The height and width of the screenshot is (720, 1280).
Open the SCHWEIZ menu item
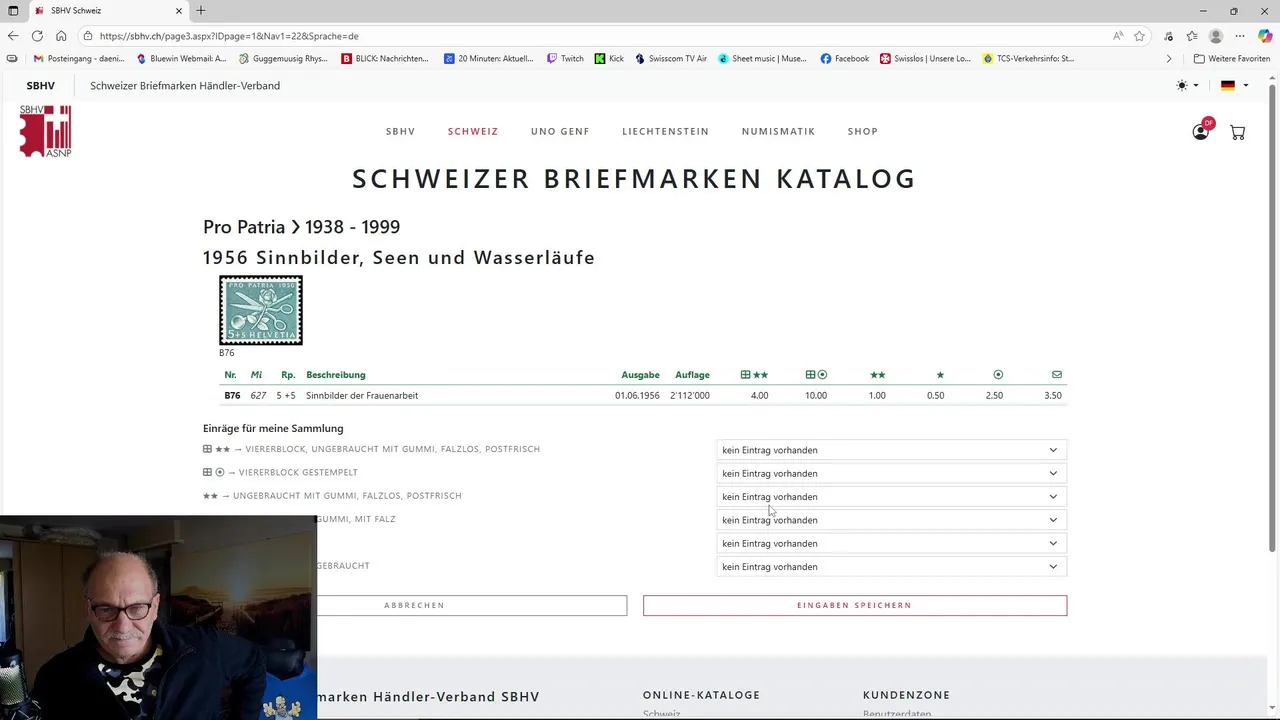click(473, 132)
